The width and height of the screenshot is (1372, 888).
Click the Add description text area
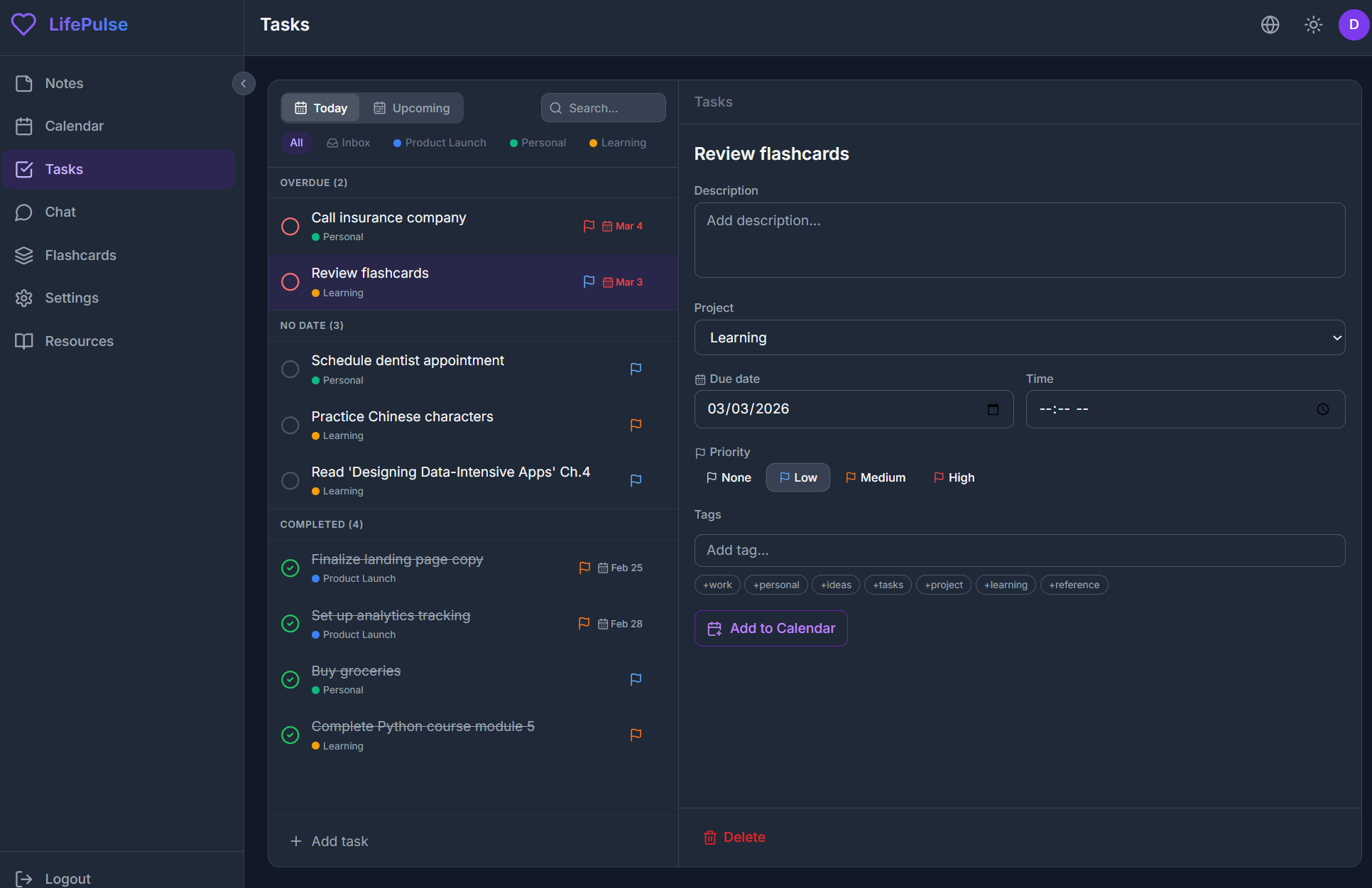1019,240
